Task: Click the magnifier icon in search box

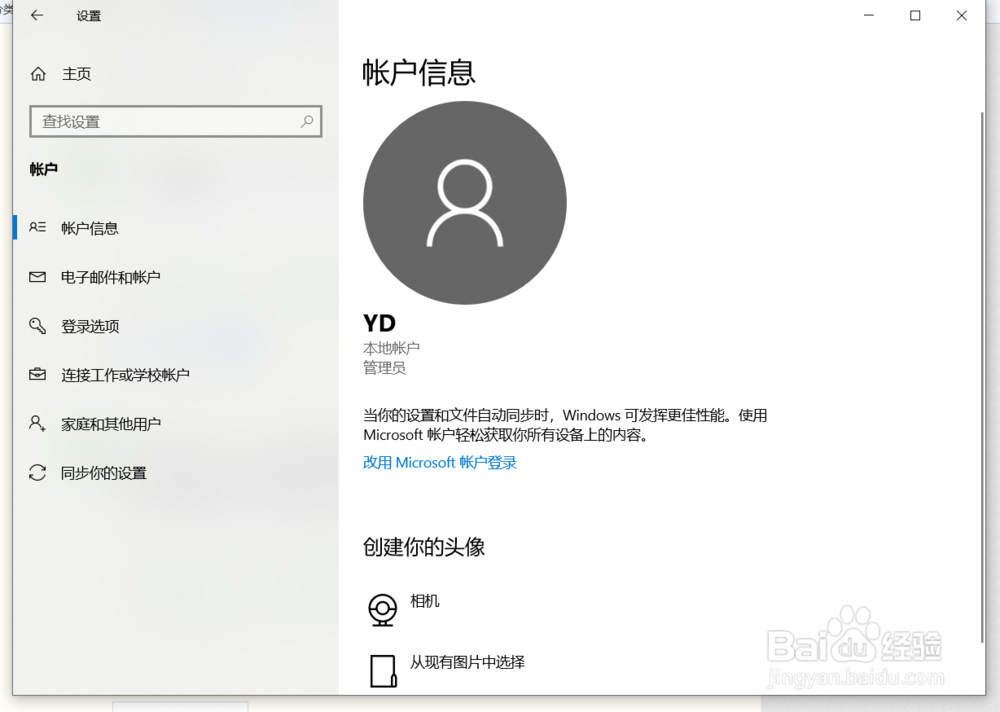Action: [x=307, y=121]
